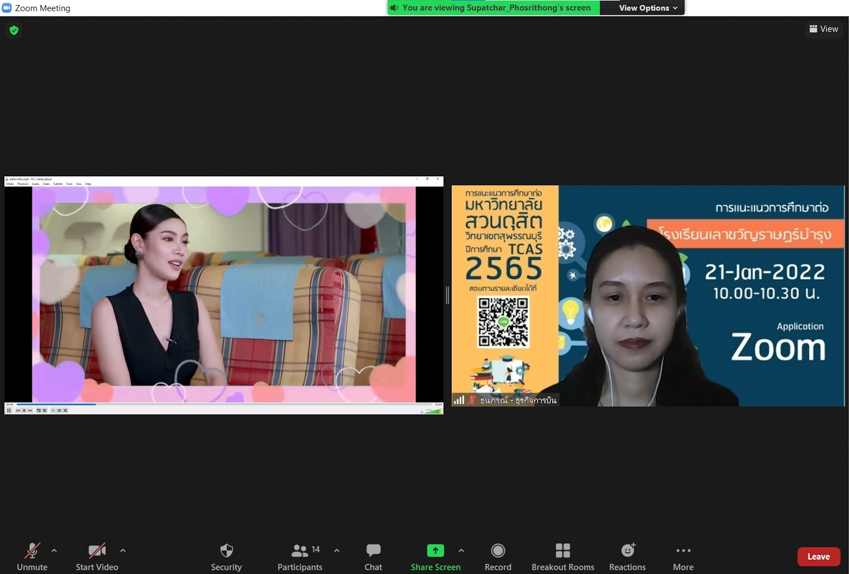Screen dimensions: 850x574
Task: Click the muted mic icon on speaker name
Action: (472, 400)
